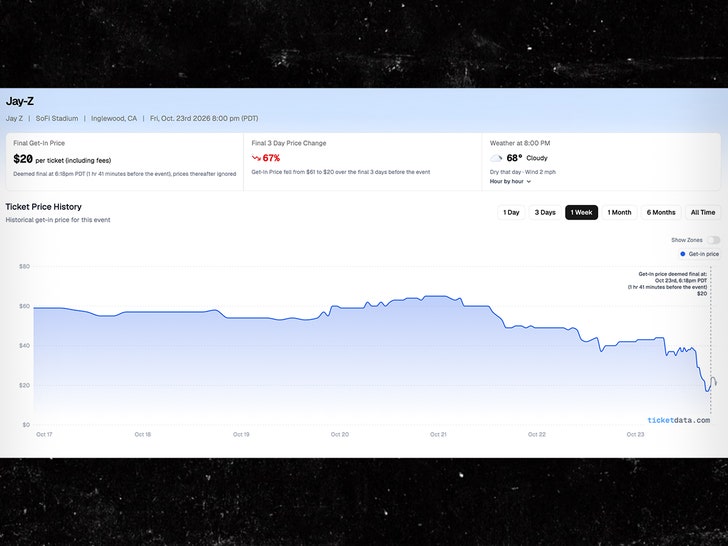Enable the Show Zones toggle
This screenshot has width=728, height=546.
[714, 240]
